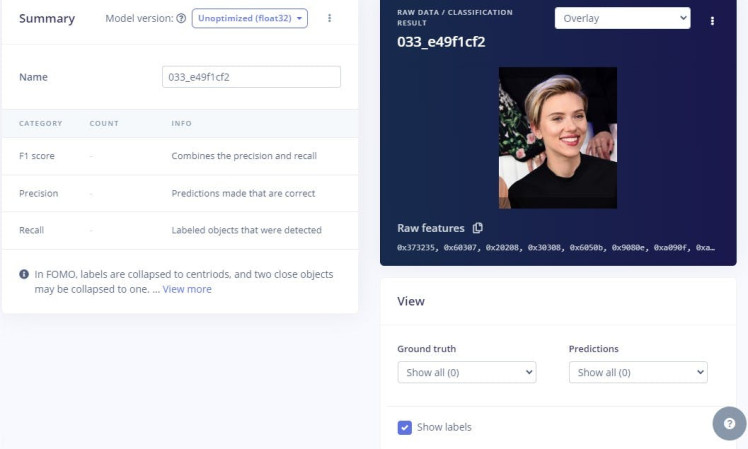Click the Category column header
Viewport: 748px width, 449px height.
[x=41, y=124]
